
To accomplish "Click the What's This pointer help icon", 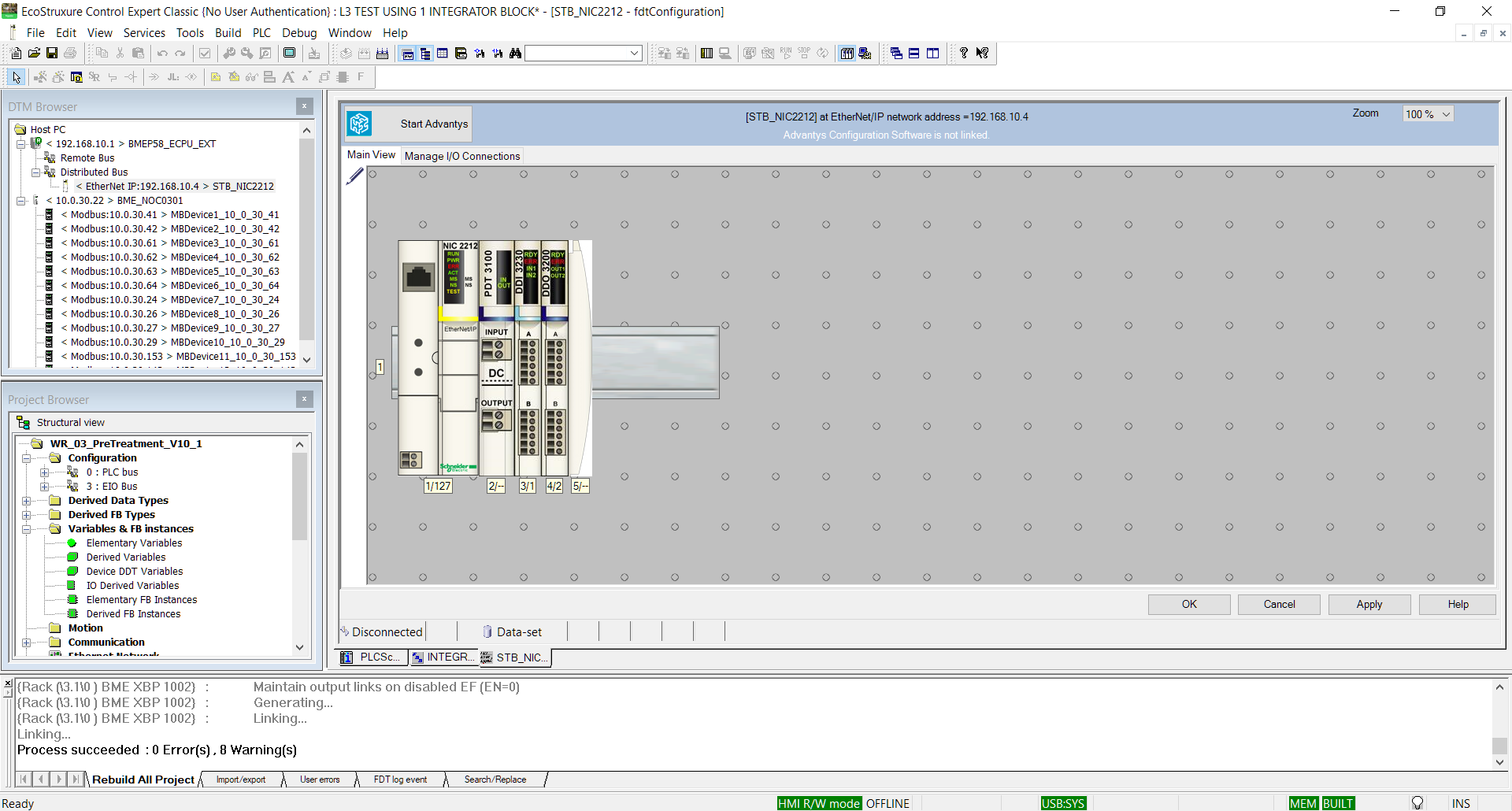I will point(982,54).
